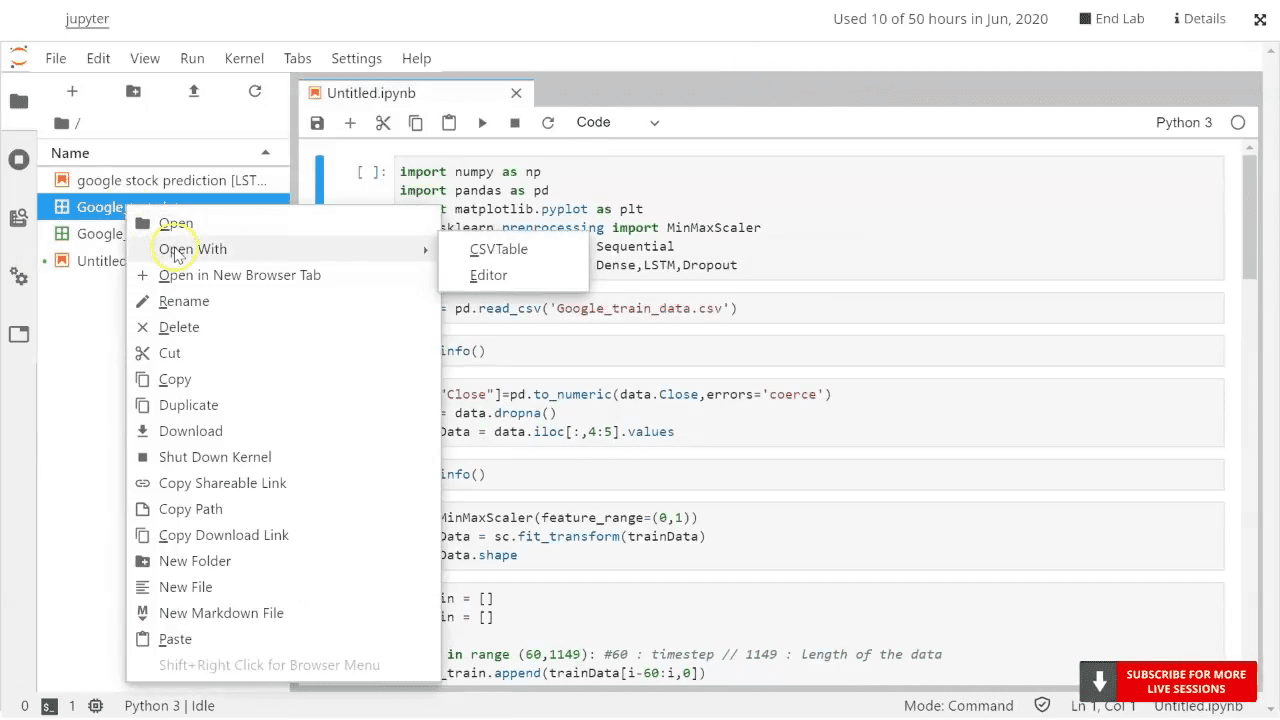Choose Delete in context menu
This screenshot has width=1280, height=720.
click(283, 327)
